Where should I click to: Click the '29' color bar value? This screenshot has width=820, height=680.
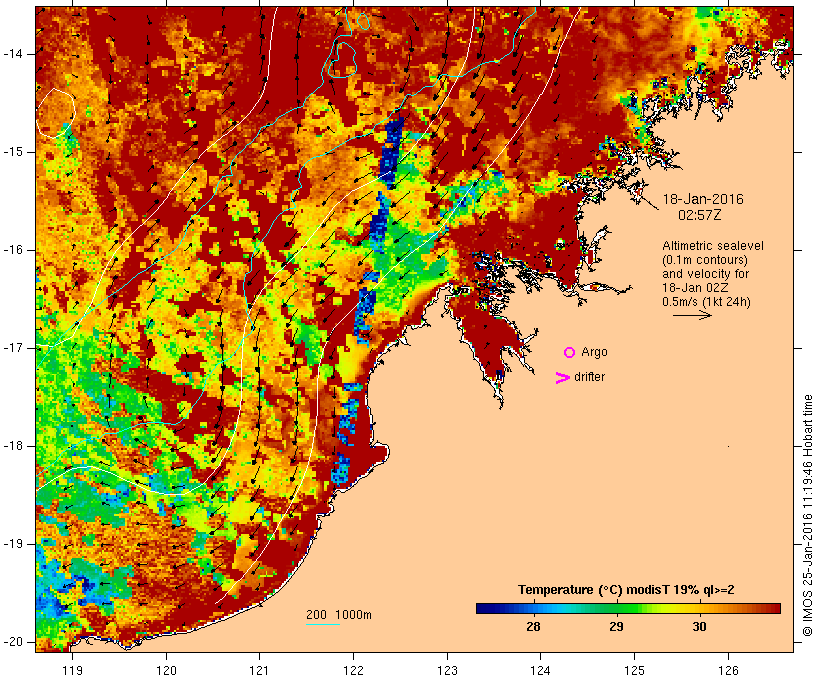[x=616, y=627]
